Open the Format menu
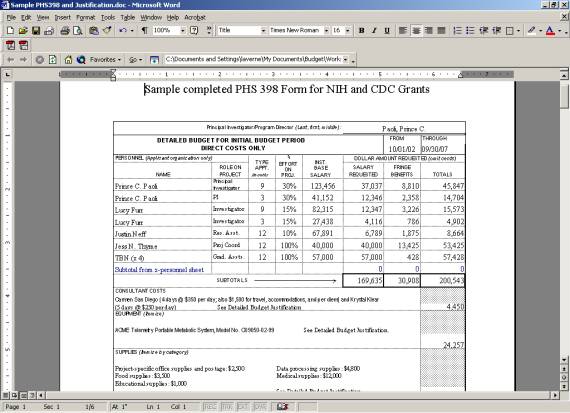The height and width of the screenshot is (413, 570). [85, 17]
